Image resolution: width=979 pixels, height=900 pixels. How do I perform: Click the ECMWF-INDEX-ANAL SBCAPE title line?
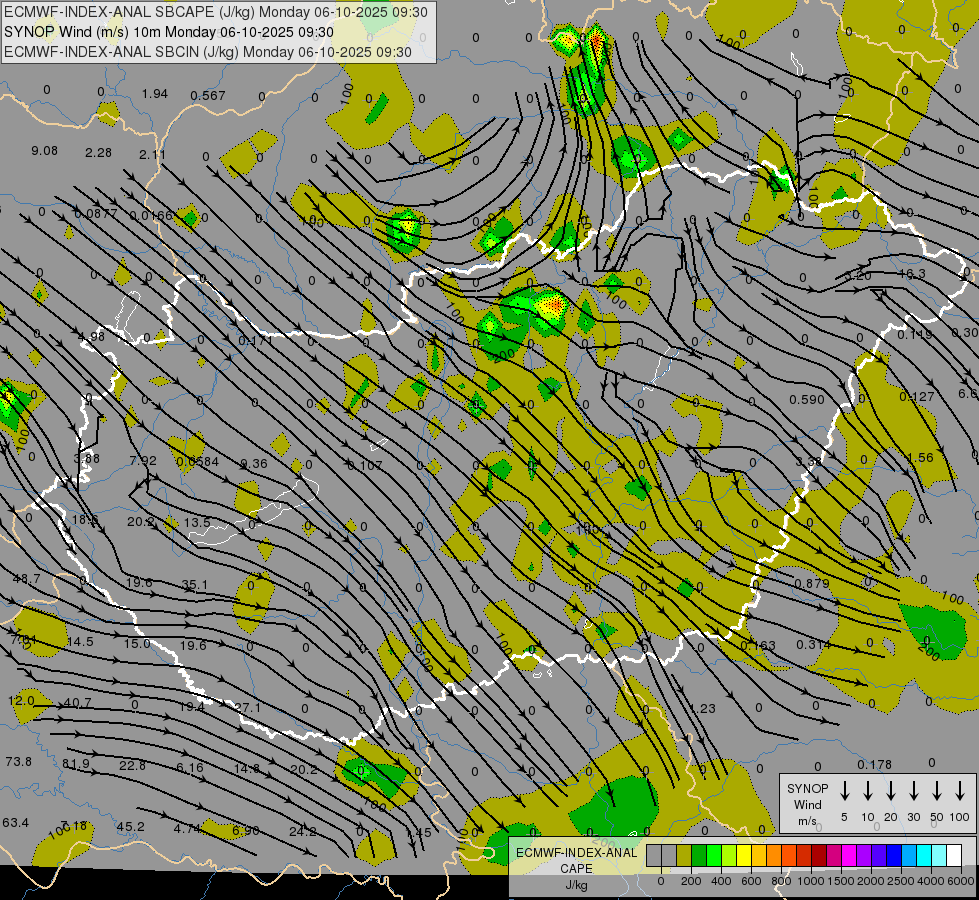(x=216, y=12)
